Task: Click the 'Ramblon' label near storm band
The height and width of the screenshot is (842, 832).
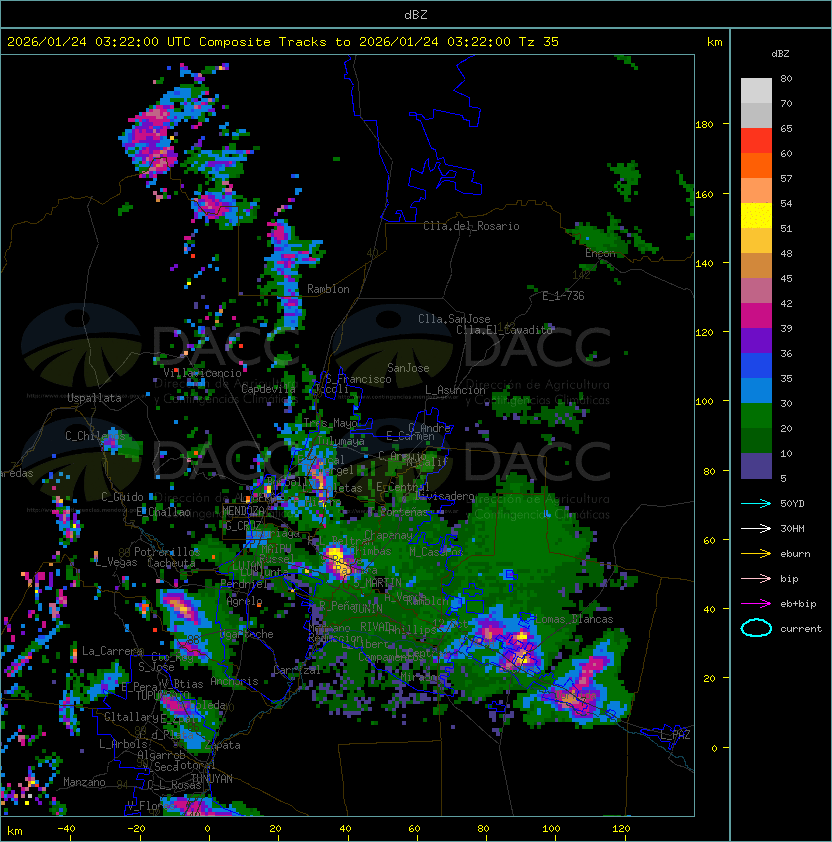Action: (x=328, y=289)
